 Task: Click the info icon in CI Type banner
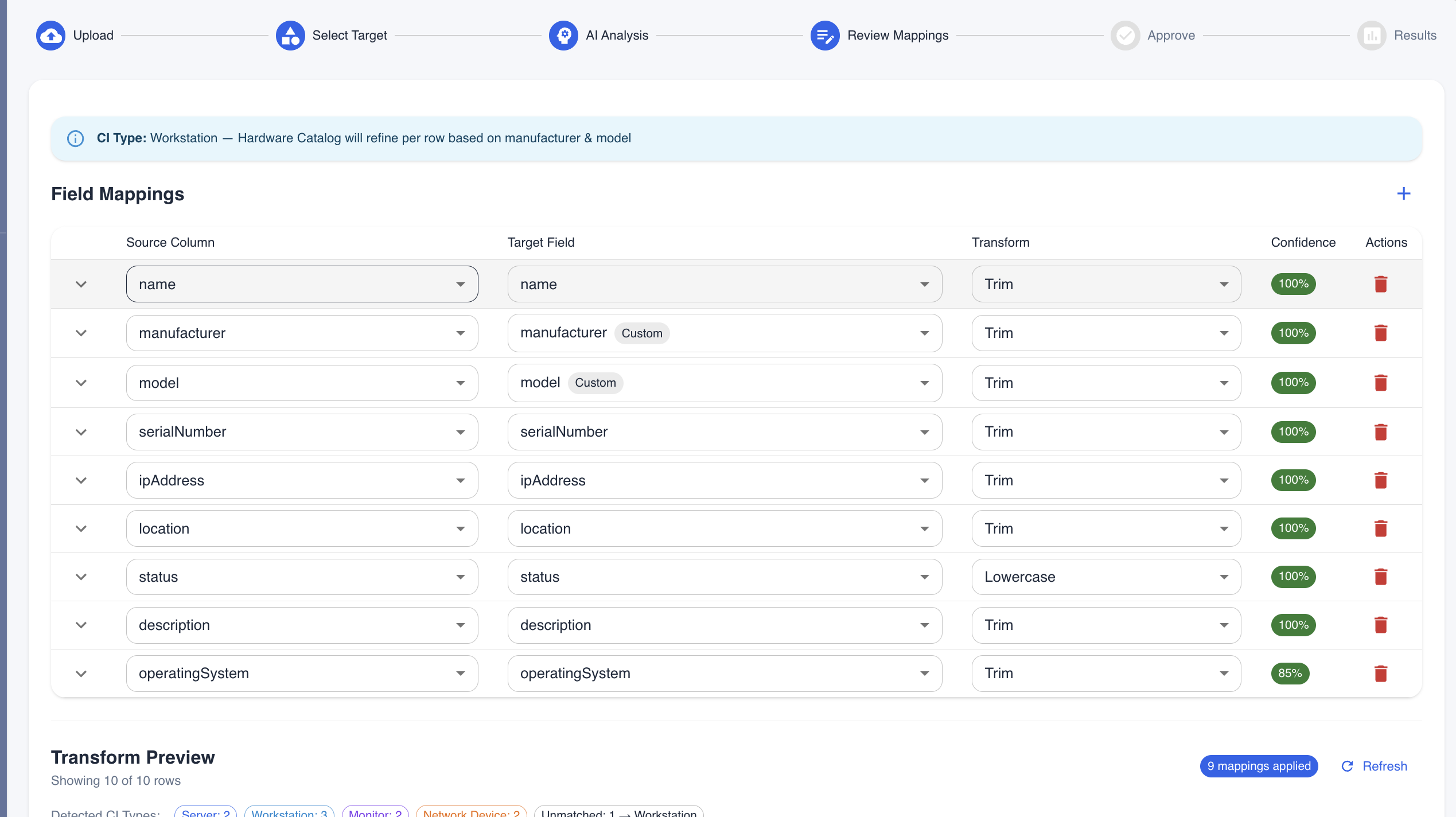(75, 138)
